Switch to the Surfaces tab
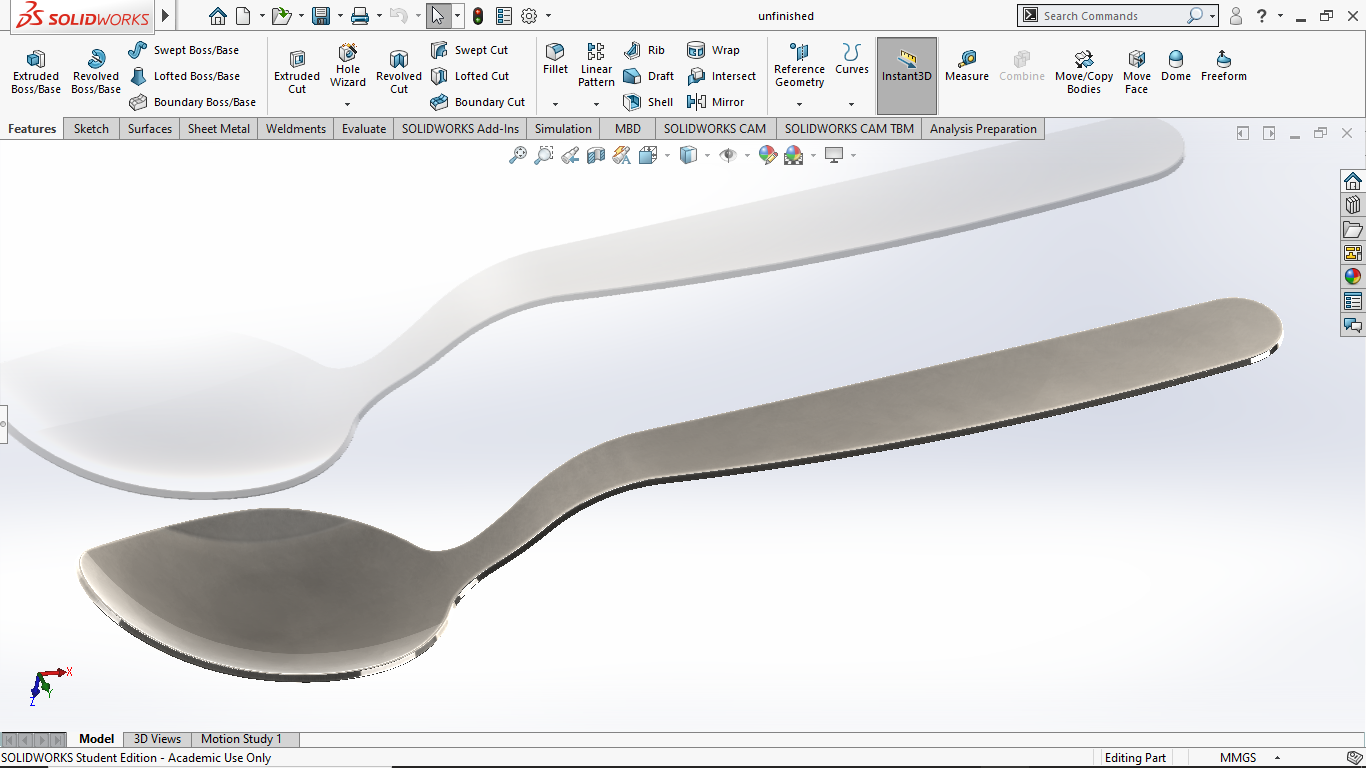 pos(149,128)
